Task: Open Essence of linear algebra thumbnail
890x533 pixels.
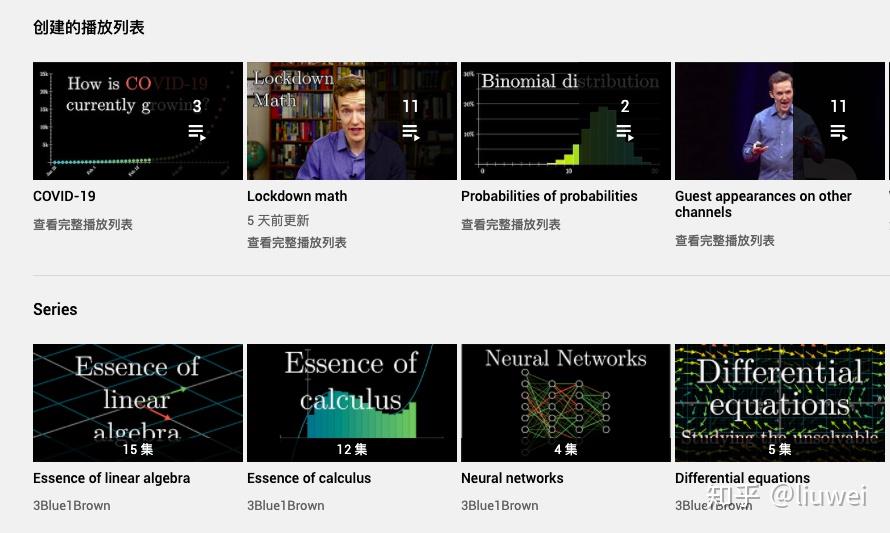Action: pyautogui.click(x=138, y=403)
